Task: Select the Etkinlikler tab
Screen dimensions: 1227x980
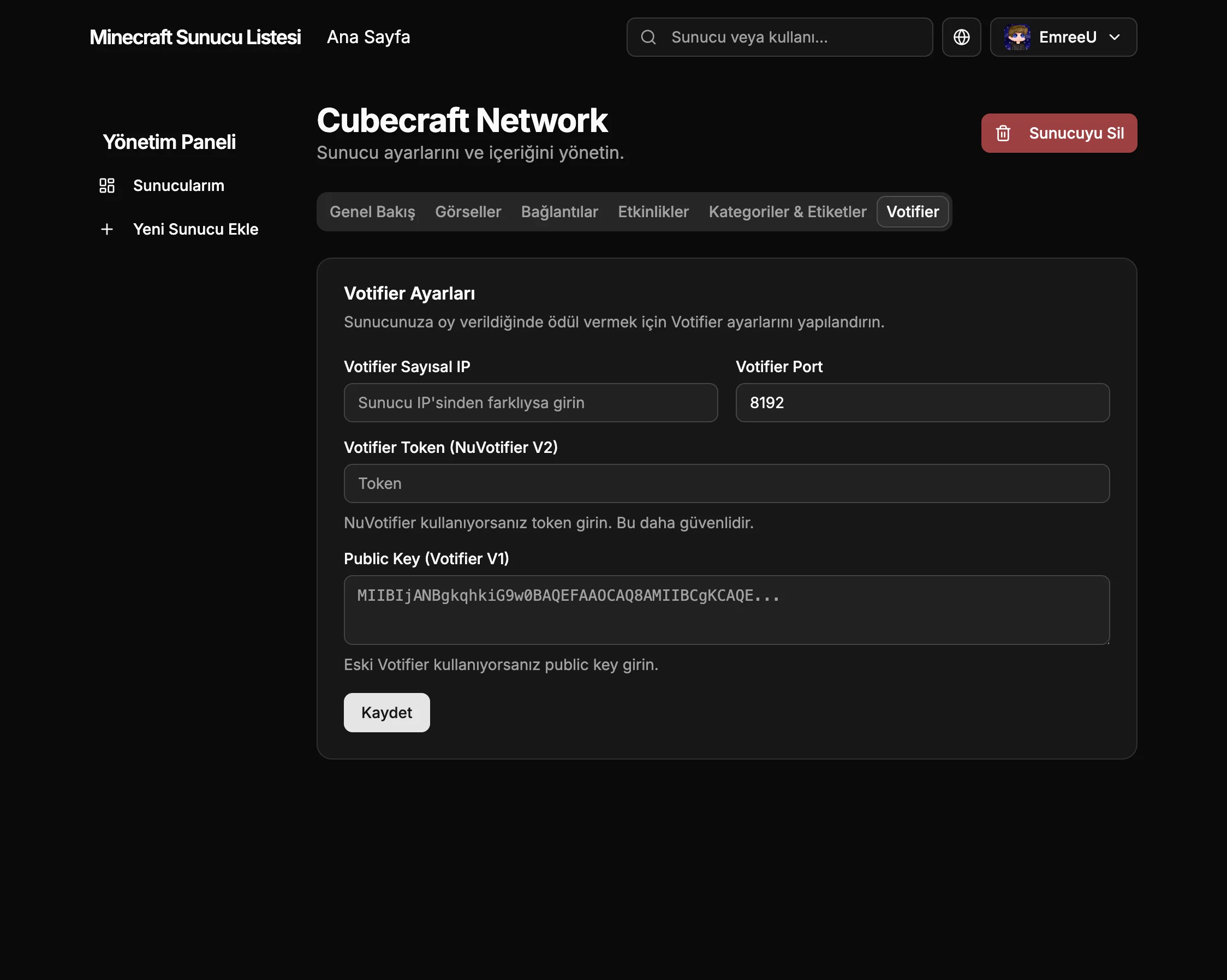Action: tap(653, 212)
